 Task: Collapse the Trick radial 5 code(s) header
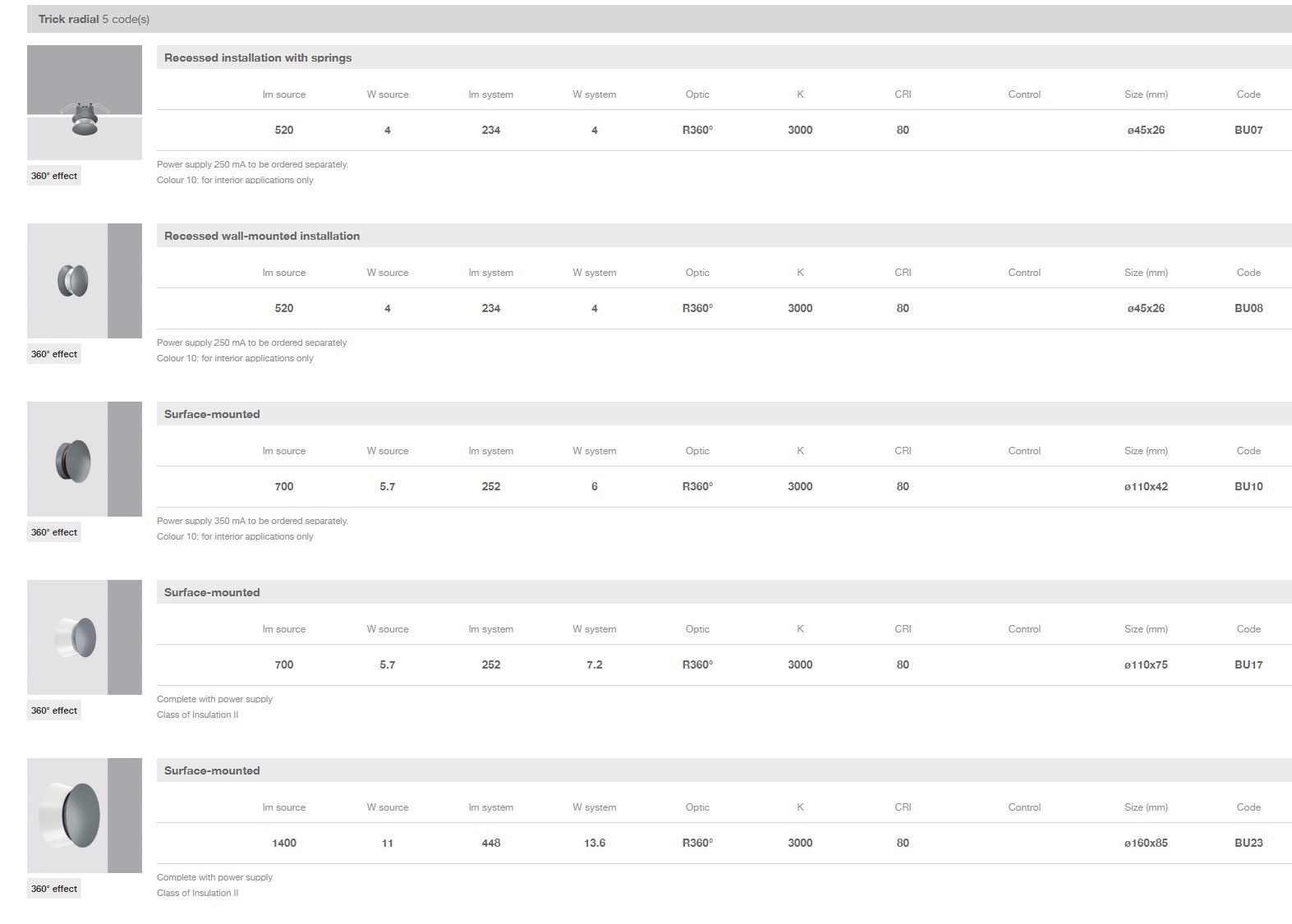point(94,19)
